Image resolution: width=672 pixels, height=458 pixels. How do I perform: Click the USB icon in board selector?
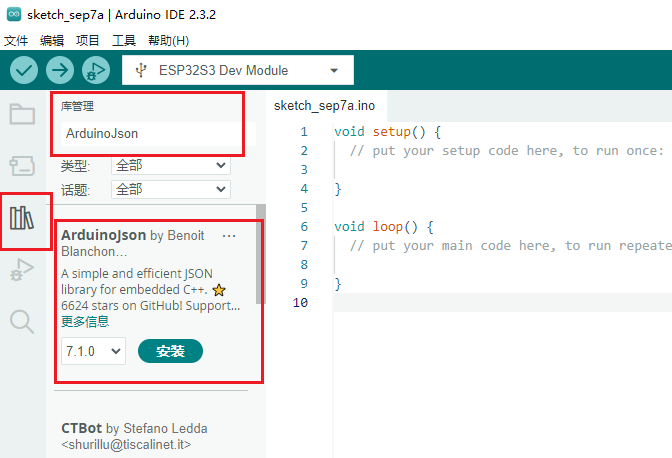141,70
